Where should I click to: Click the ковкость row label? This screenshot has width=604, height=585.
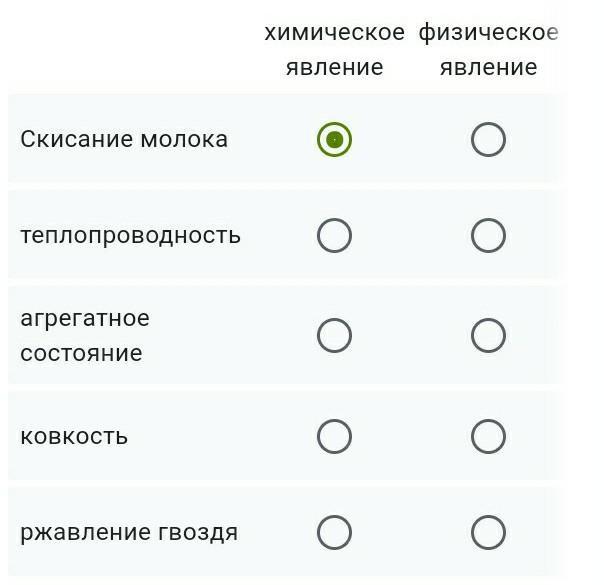(x=74, y=436)
